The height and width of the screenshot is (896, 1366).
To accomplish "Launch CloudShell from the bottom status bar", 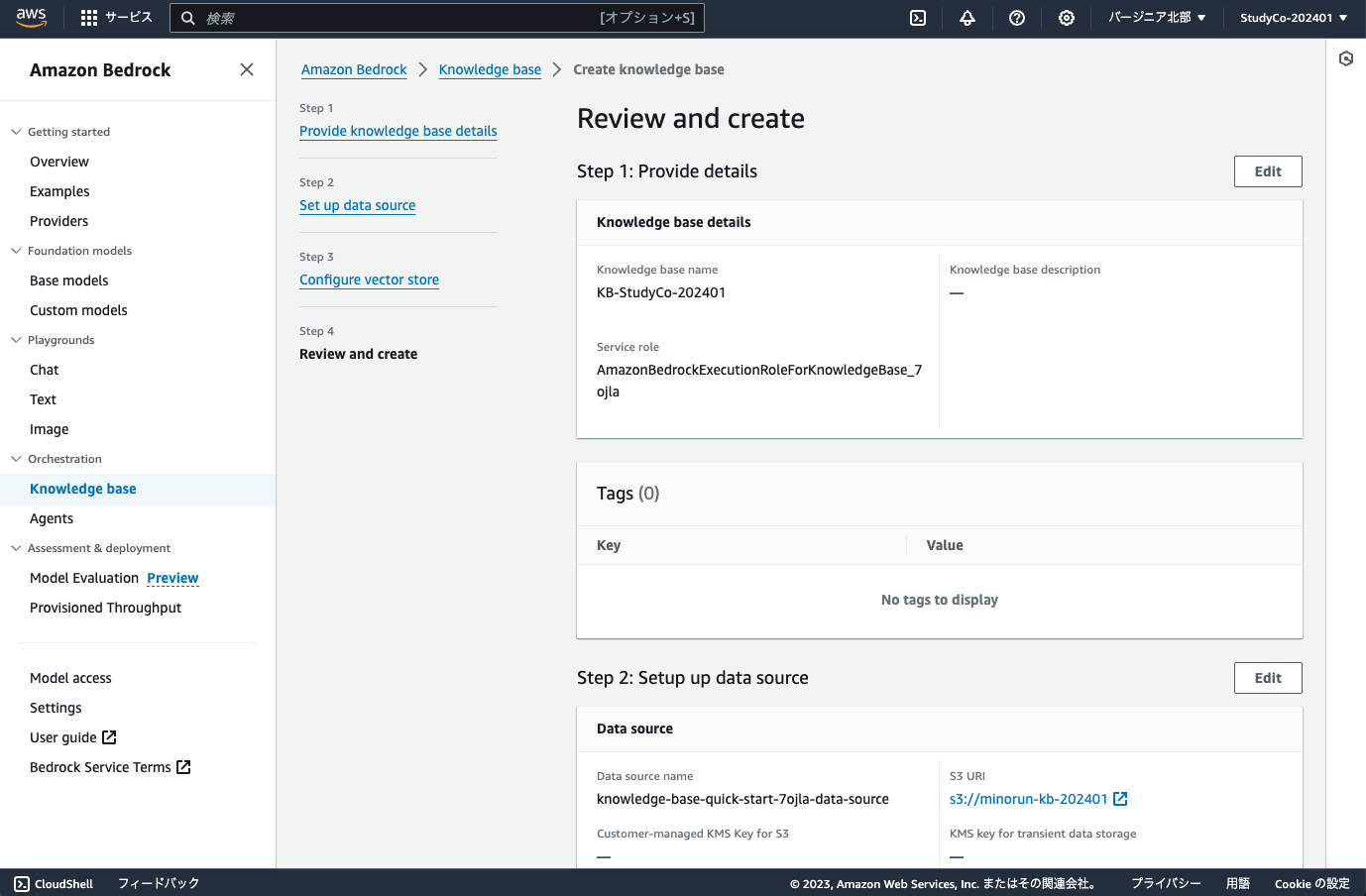I will pos(52,883).
